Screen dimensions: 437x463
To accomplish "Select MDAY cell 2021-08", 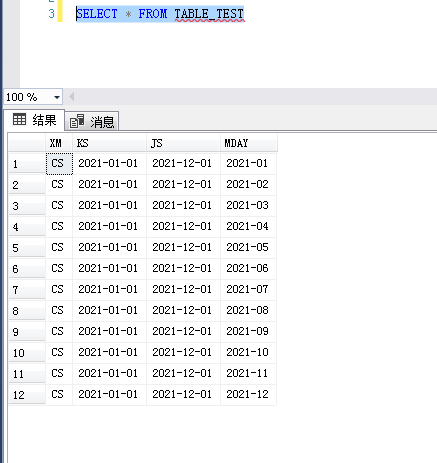I will 248,310.
